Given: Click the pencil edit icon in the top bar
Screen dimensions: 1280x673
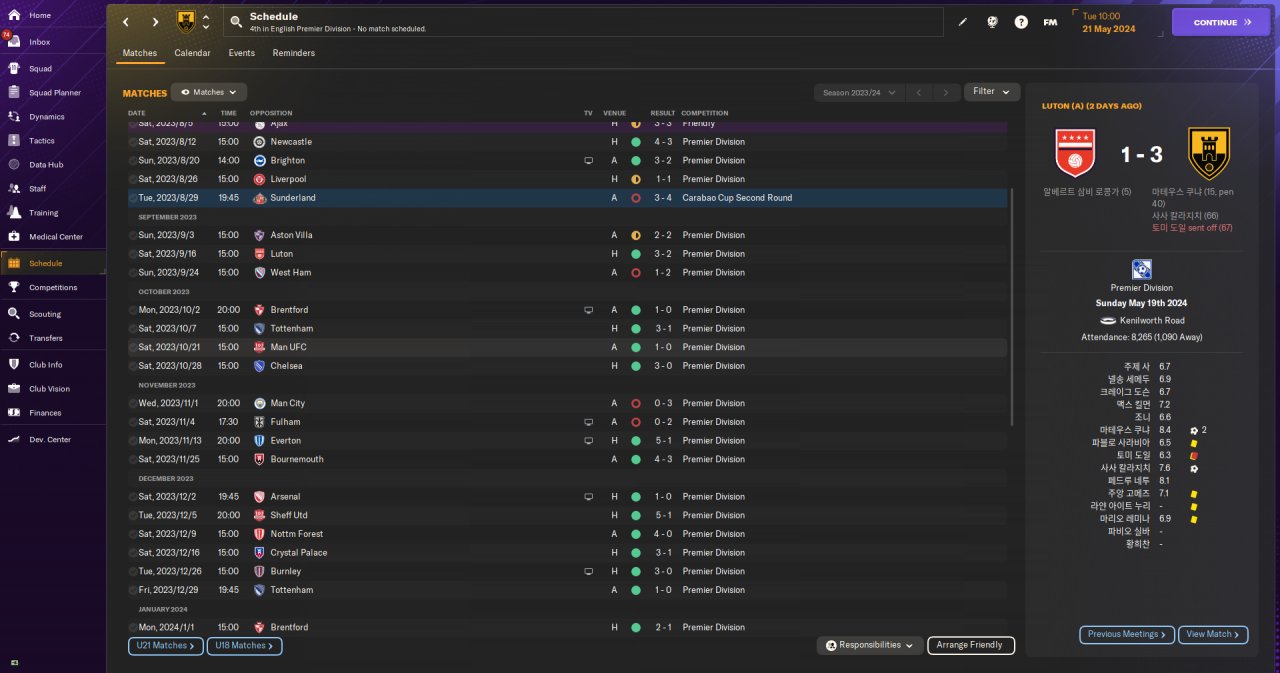Looking at the screenshot, I should 963,22.
